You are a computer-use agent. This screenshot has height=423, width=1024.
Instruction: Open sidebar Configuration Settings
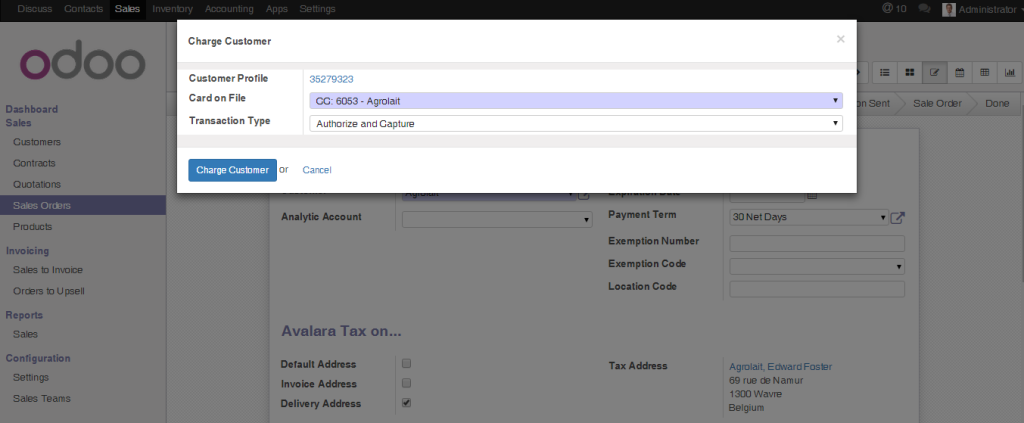[x=31, y=377]
